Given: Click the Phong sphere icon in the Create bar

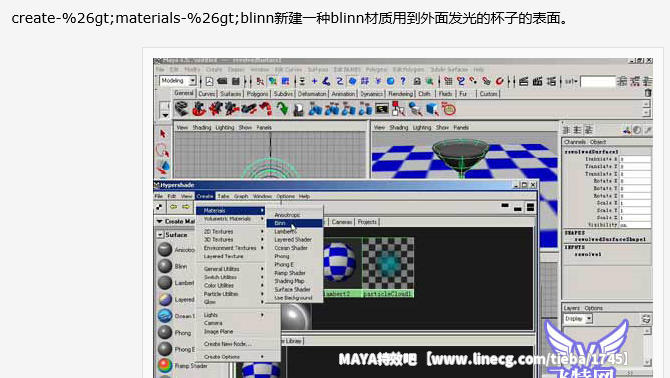Looking at the screenshot, I should click(x=165, y=332).
